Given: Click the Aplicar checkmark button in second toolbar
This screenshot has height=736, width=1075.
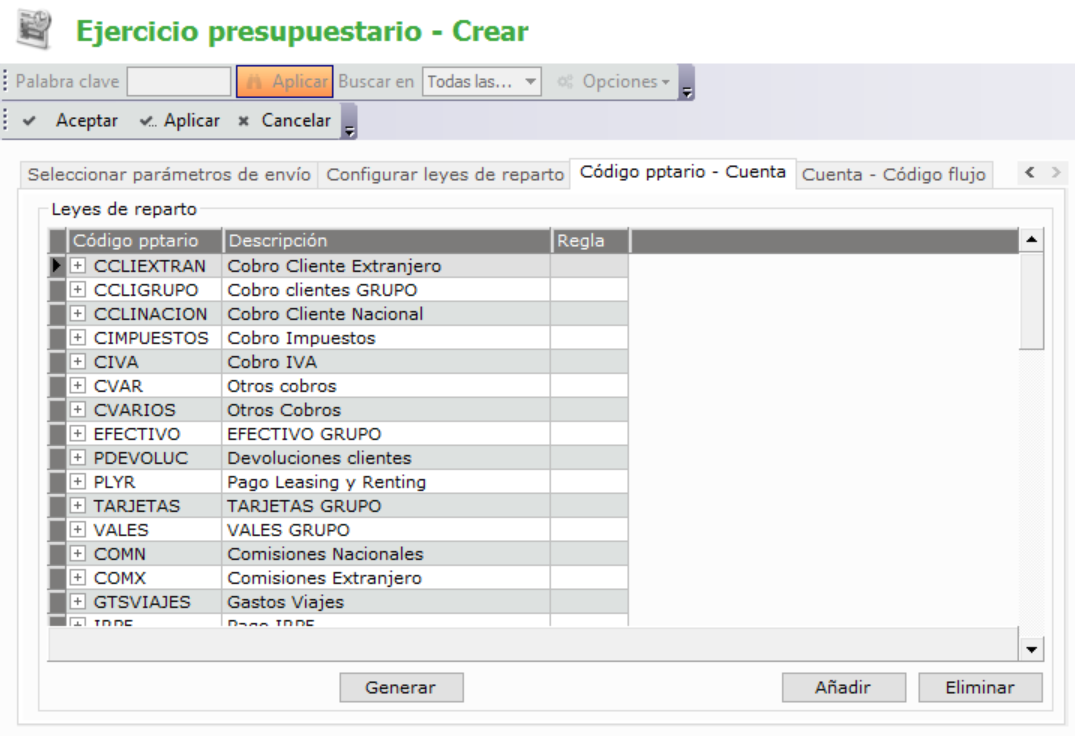Looking at the screenshot, I should [x=180, y=121].
